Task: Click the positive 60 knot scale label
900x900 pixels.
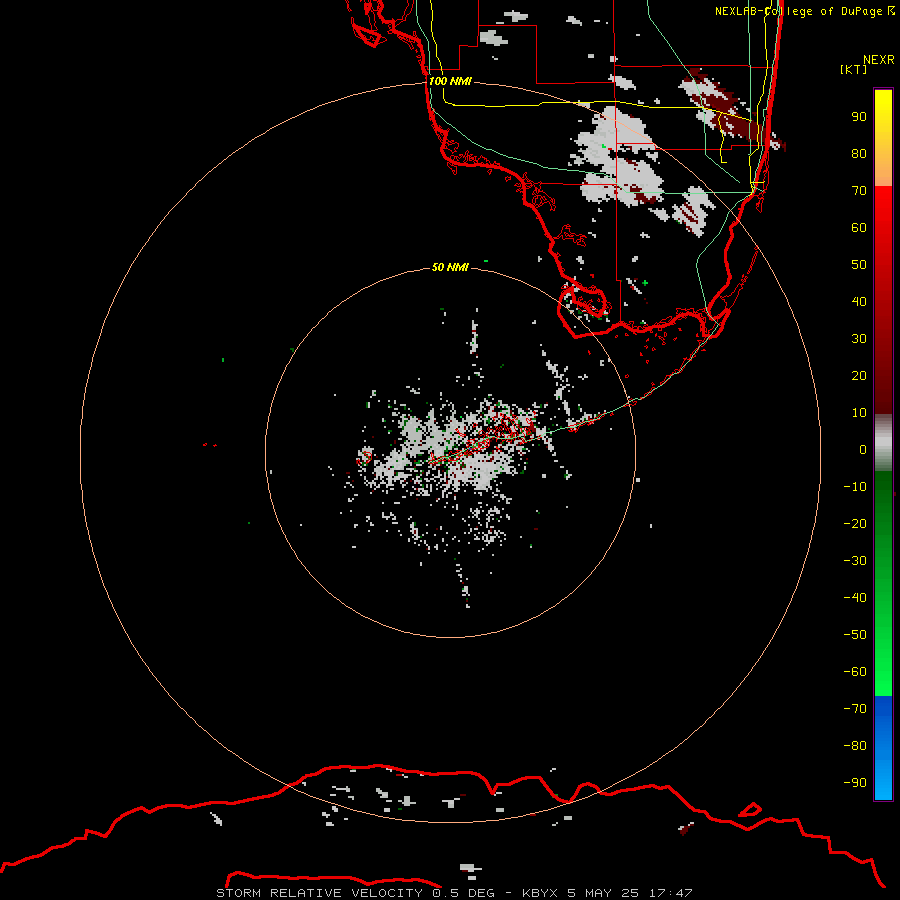Action: tap(859, 228)
